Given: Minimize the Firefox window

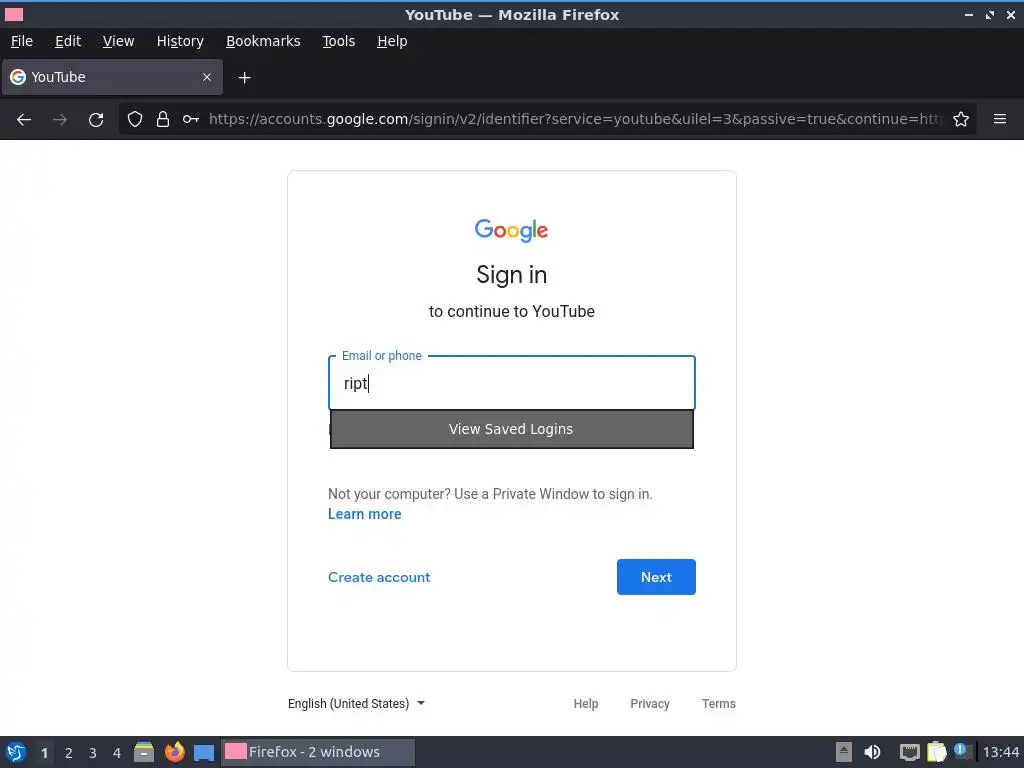Looking at the screenshot, I should [968, 14].
